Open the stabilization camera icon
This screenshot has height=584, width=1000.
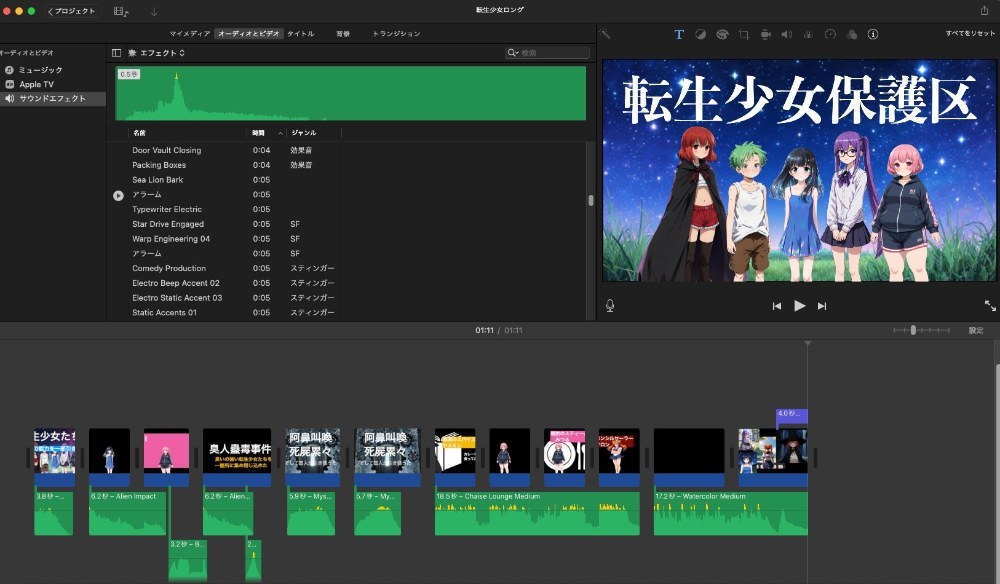(765, 34)
